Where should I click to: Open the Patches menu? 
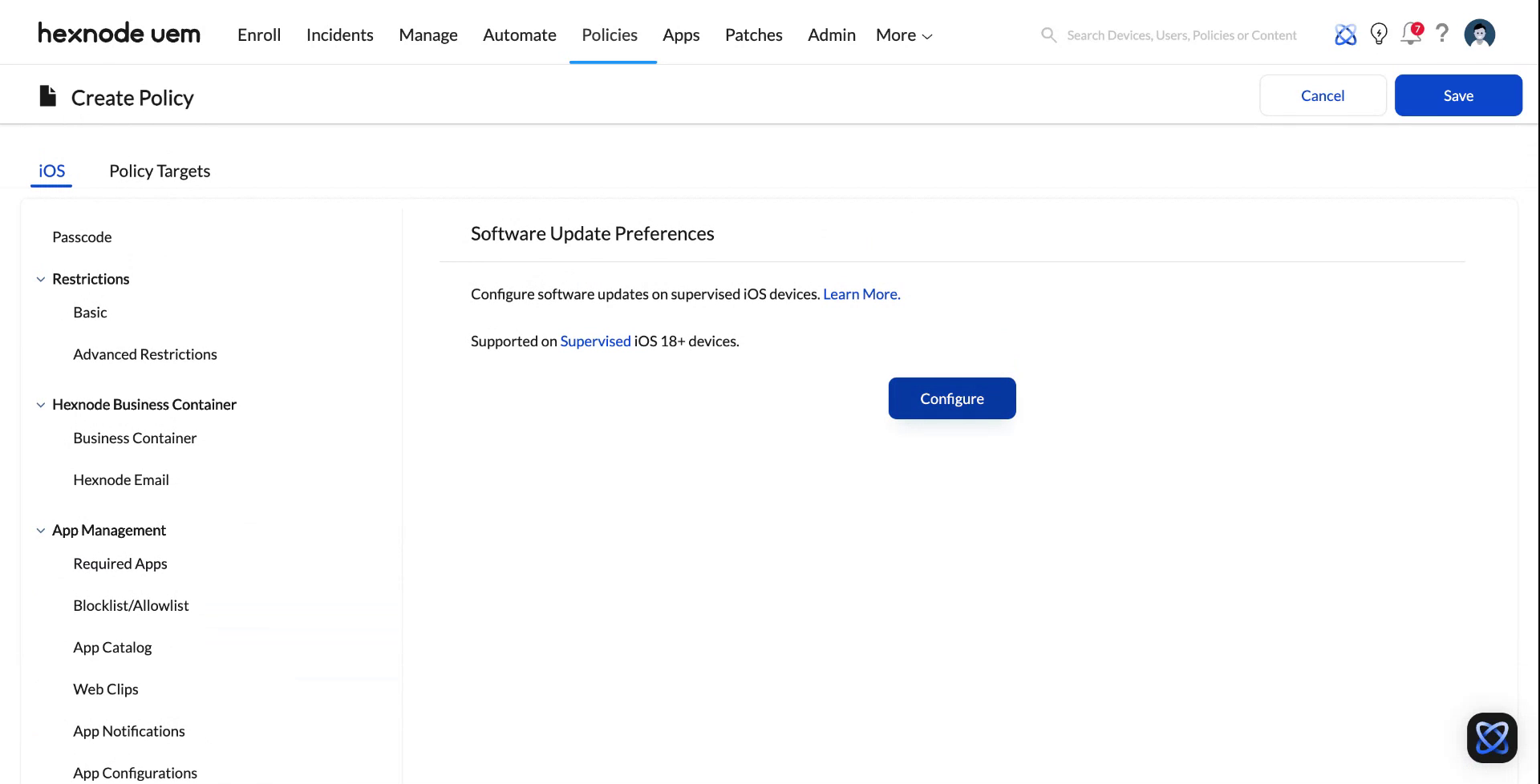(753, 34)
